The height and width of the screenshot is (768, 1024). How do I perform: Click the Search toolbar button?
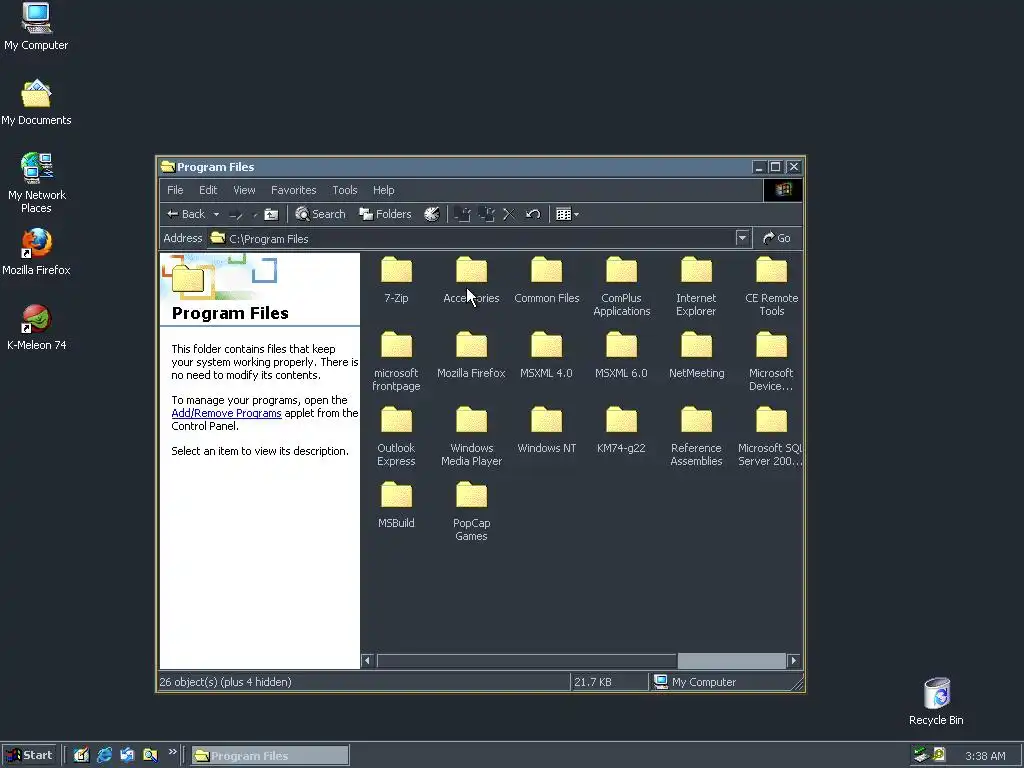point(320,214)
